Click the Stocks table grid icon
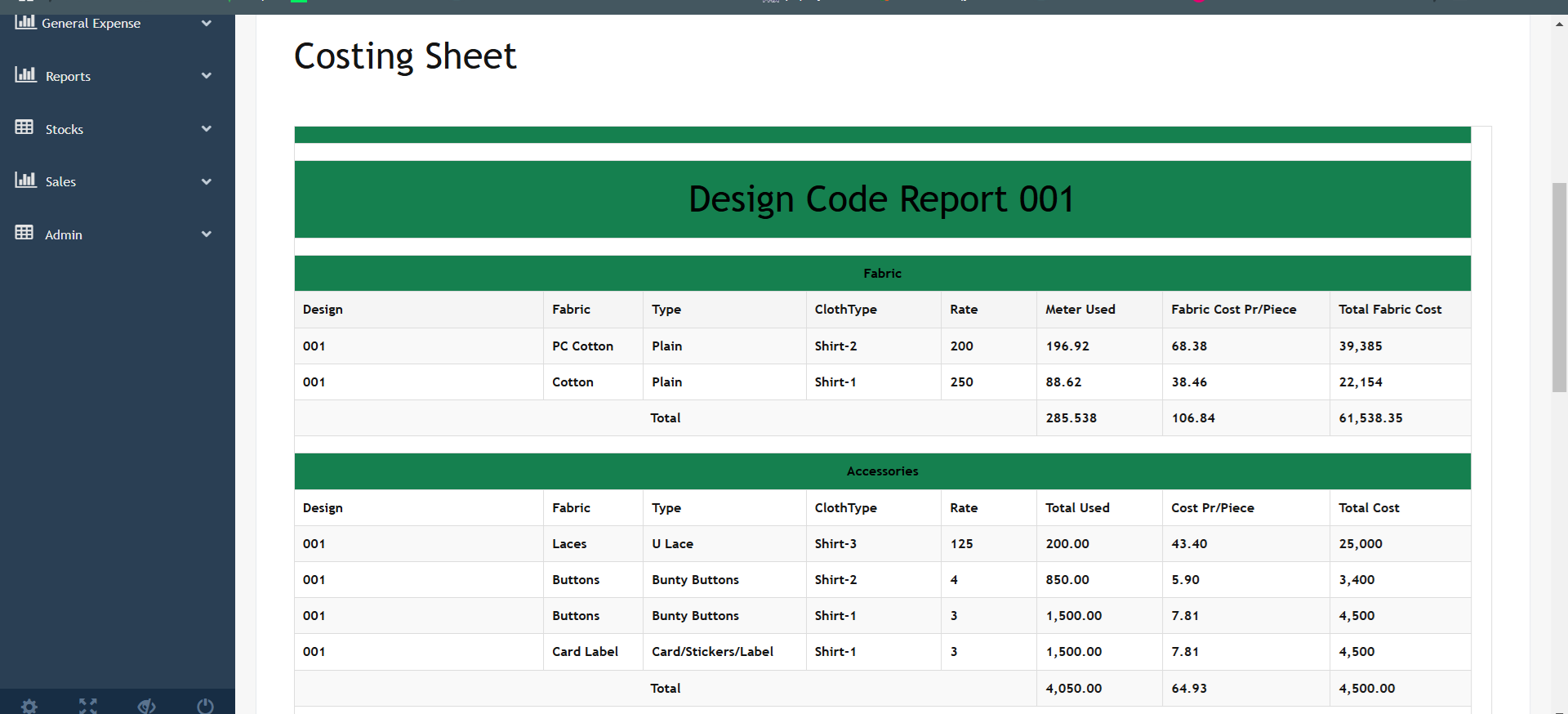 pos(24,127)
